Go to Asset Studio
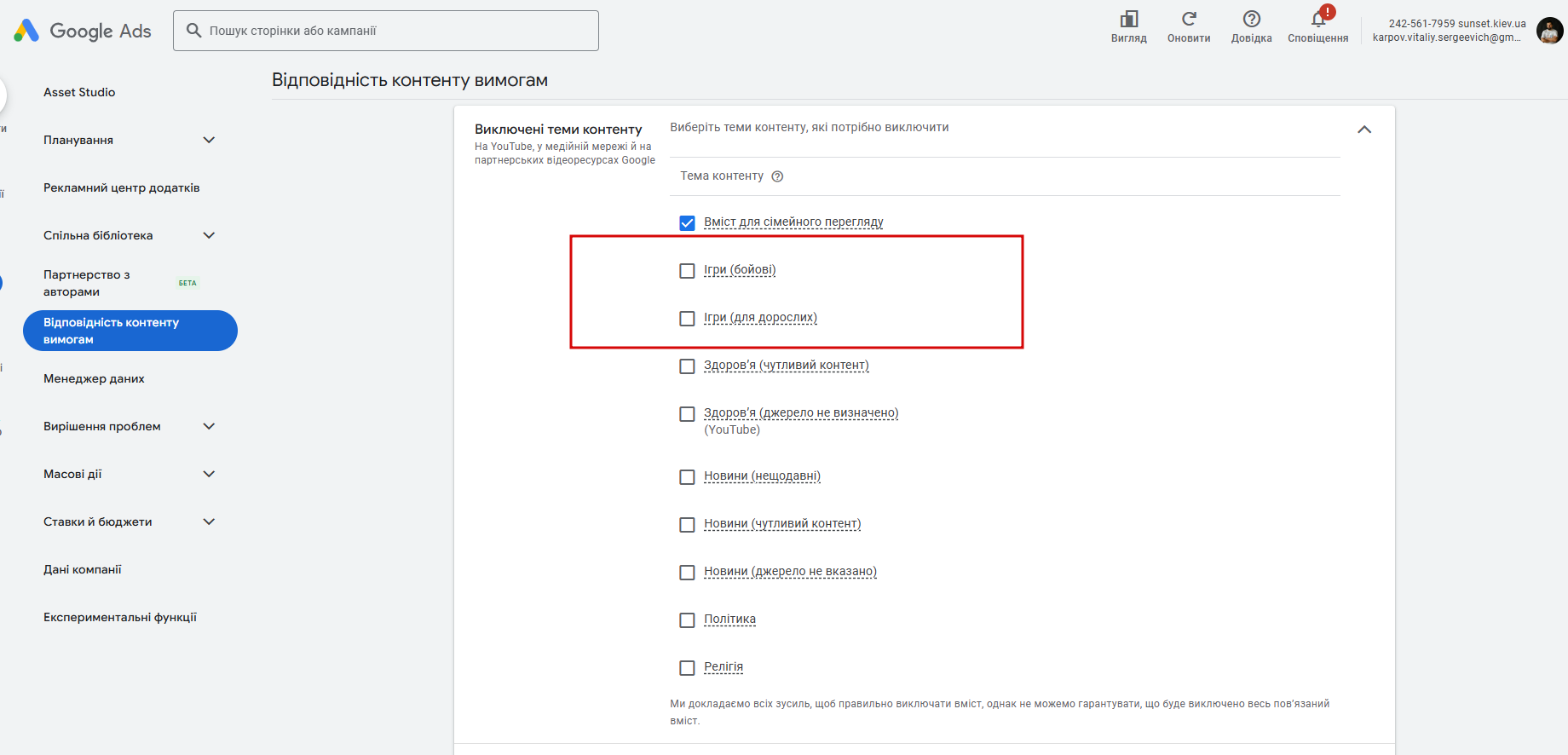Screen dimensions: 1568x755 (x=79, y=92)
